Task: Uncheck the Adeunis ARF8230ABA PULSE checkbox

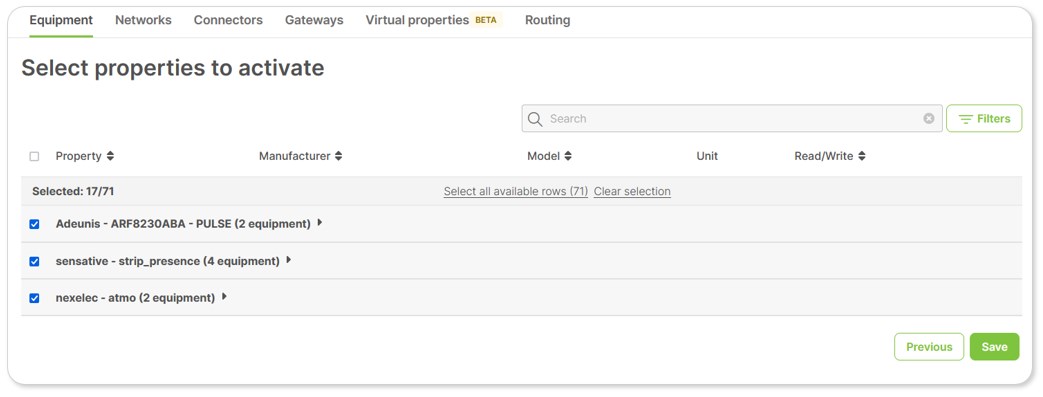Action: tap(35, 225)
